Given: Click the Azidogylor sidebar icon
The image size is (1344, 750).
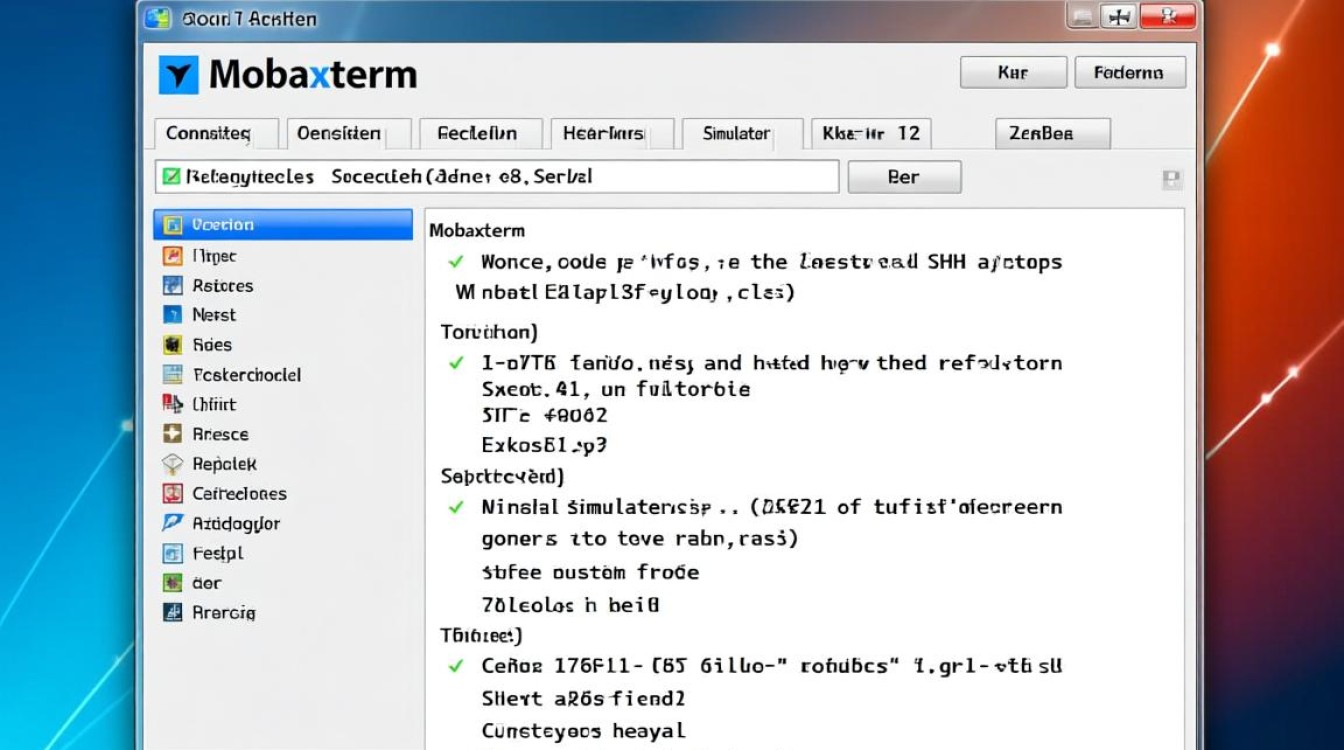Looking at the screenshot, I should (172, 523).
